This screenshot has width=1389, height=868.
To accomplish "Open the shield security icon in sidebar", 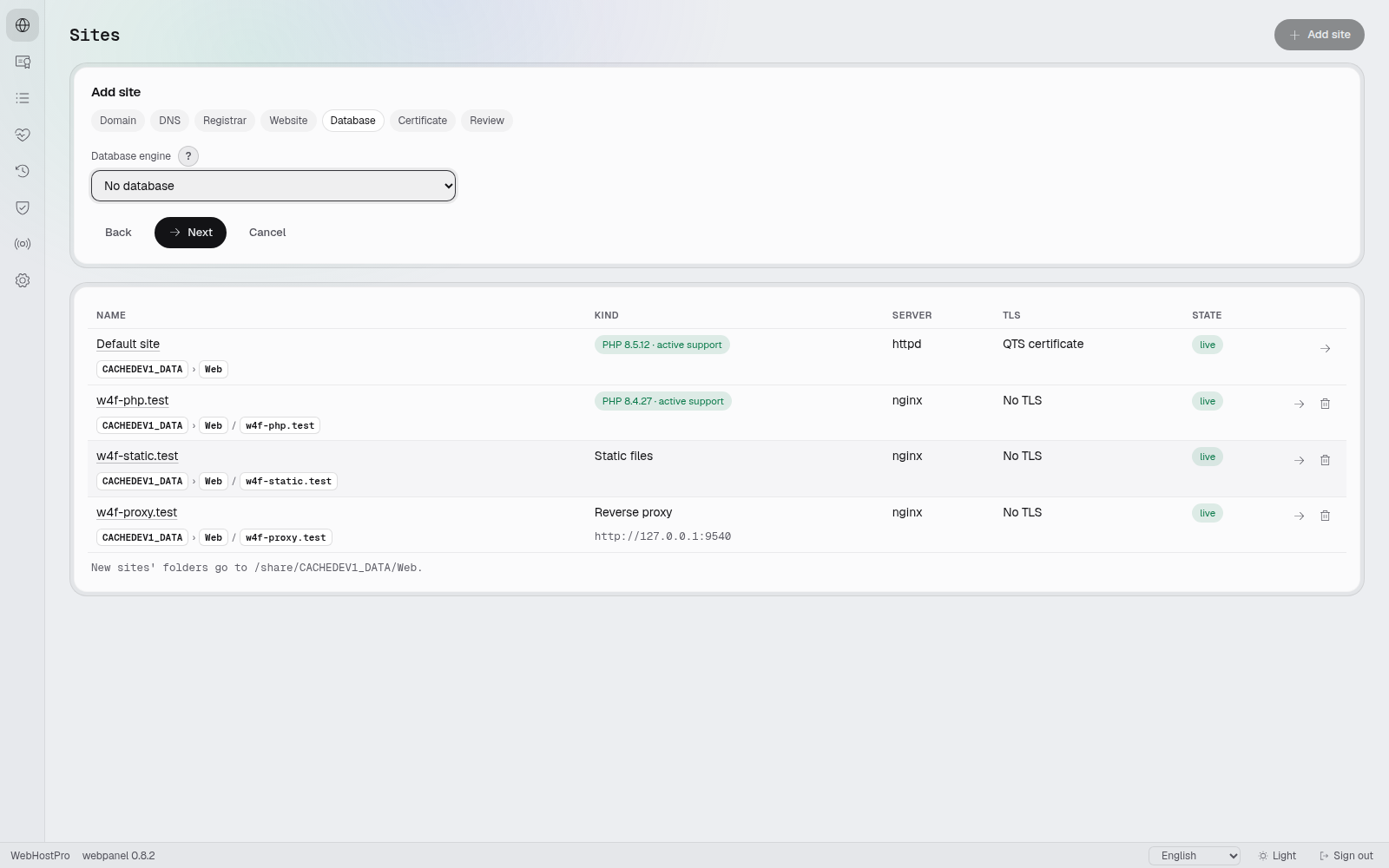I will (x=23, y=207).
